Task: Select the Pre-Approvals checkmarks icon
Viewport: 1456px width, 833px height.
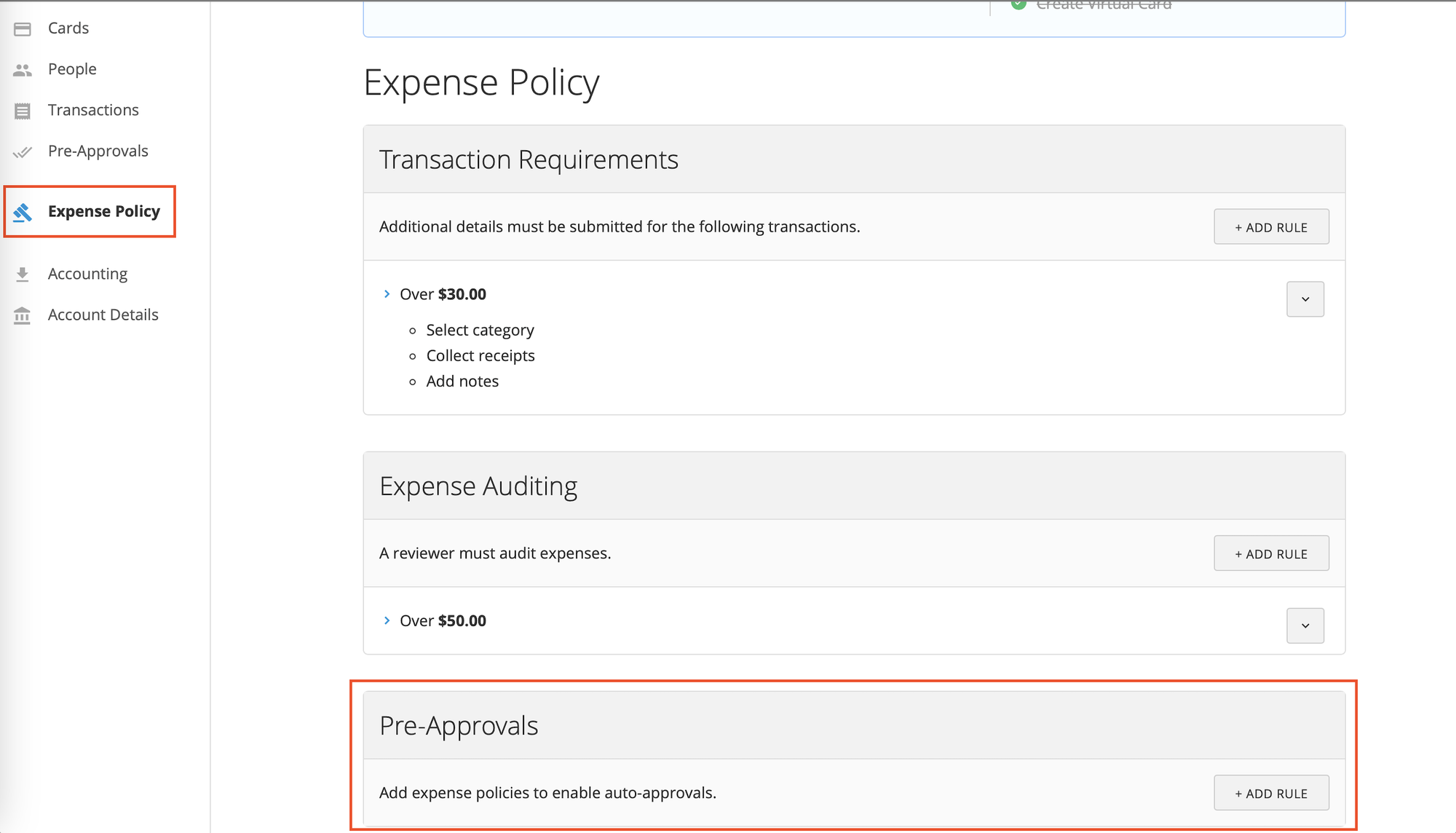Action: [x=23, y=151]
